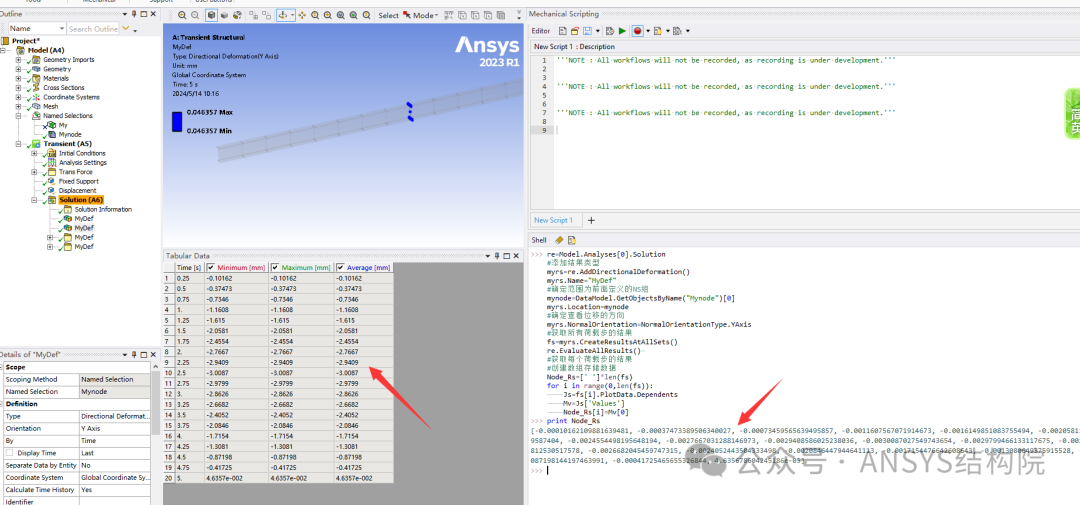Click row 10 in Tabular Data
Screen dimensions: 1080x505
coord(279,371)
